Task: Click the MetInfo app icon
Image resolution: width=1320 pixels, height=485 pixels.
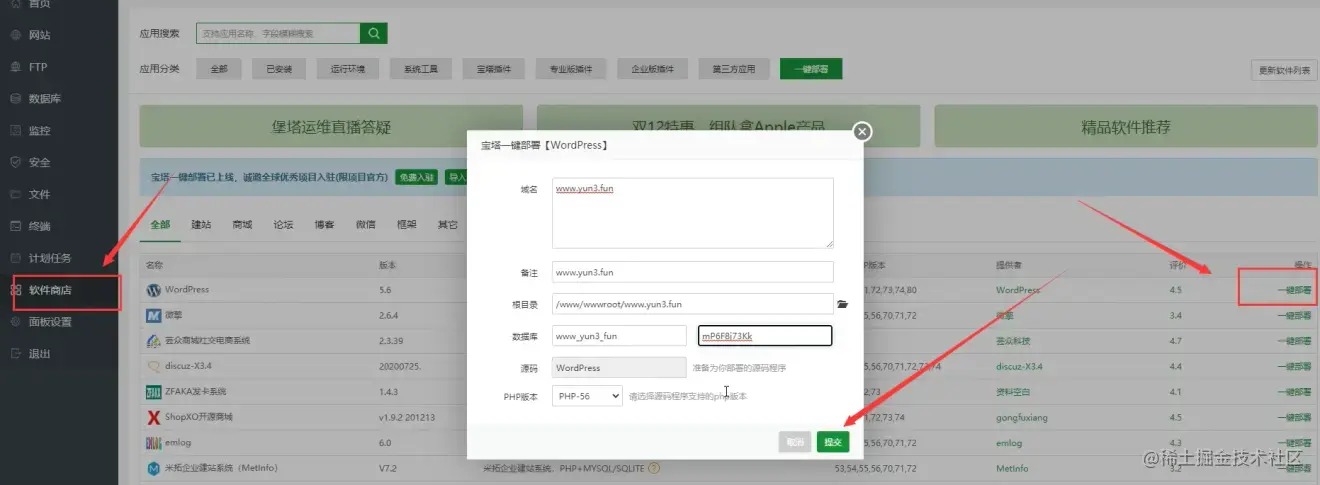Action: click(153, 467)
